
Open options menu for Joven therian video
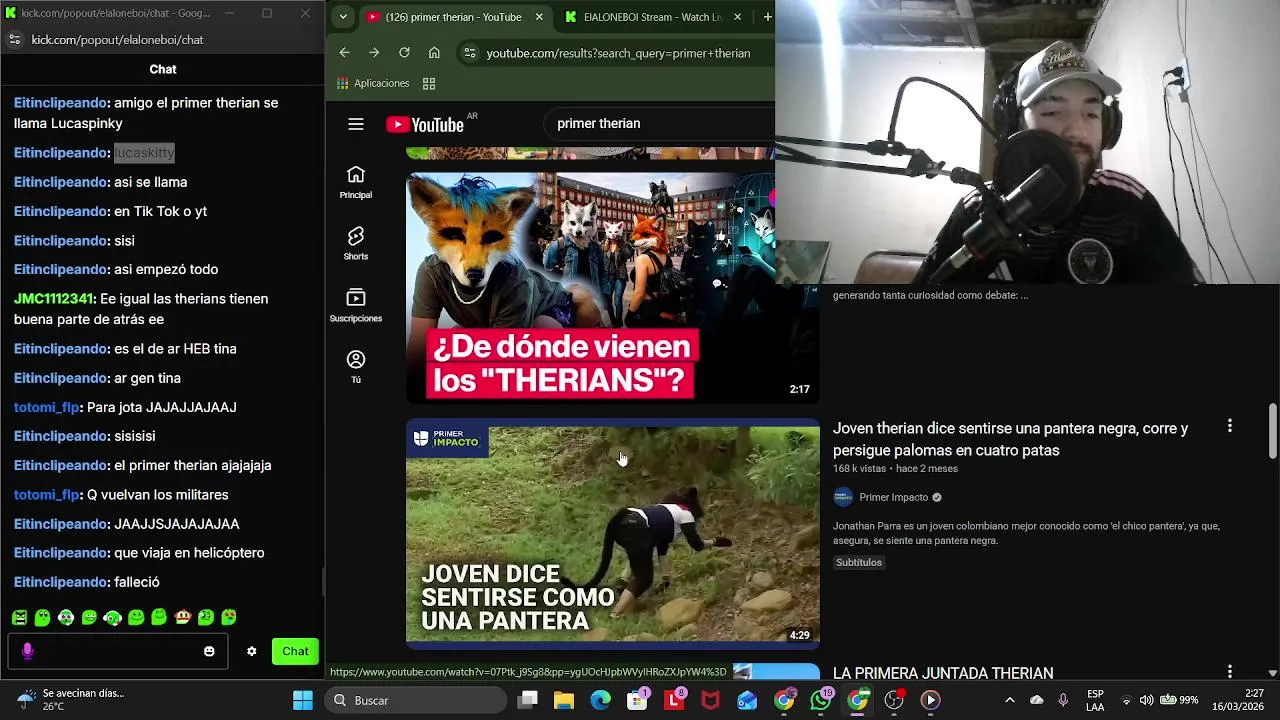1230,427
